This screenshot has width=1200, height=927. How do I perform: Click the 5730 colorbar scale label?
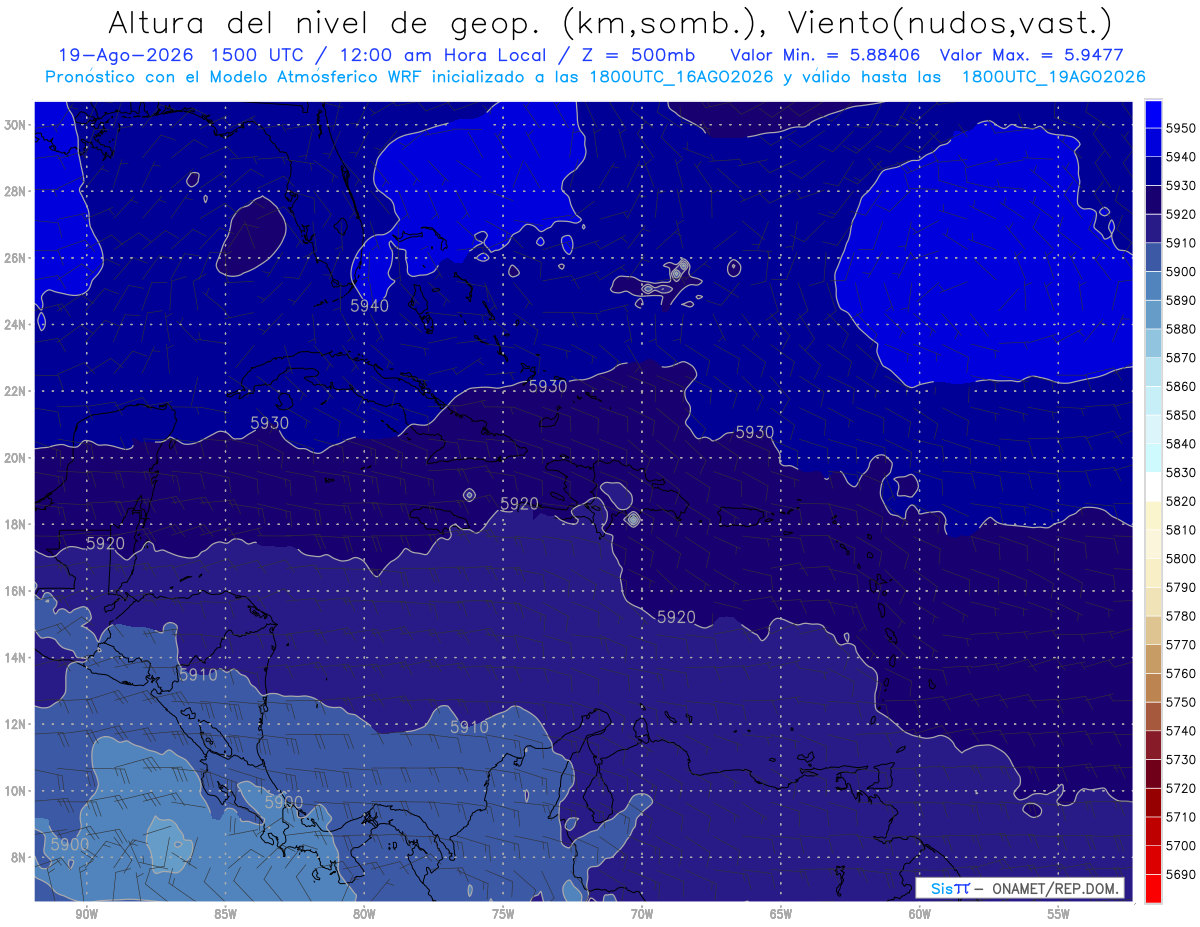pos(1181,759)
